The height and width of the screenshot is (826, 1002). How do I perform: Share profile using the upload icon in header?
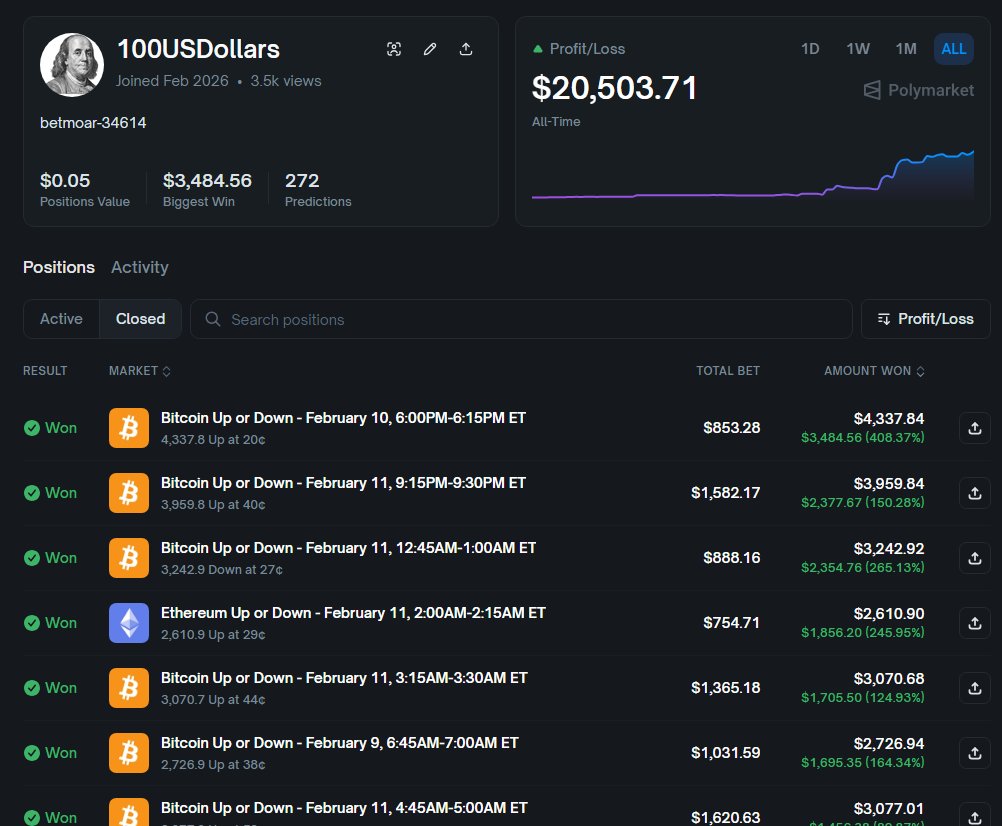[466, 49]
